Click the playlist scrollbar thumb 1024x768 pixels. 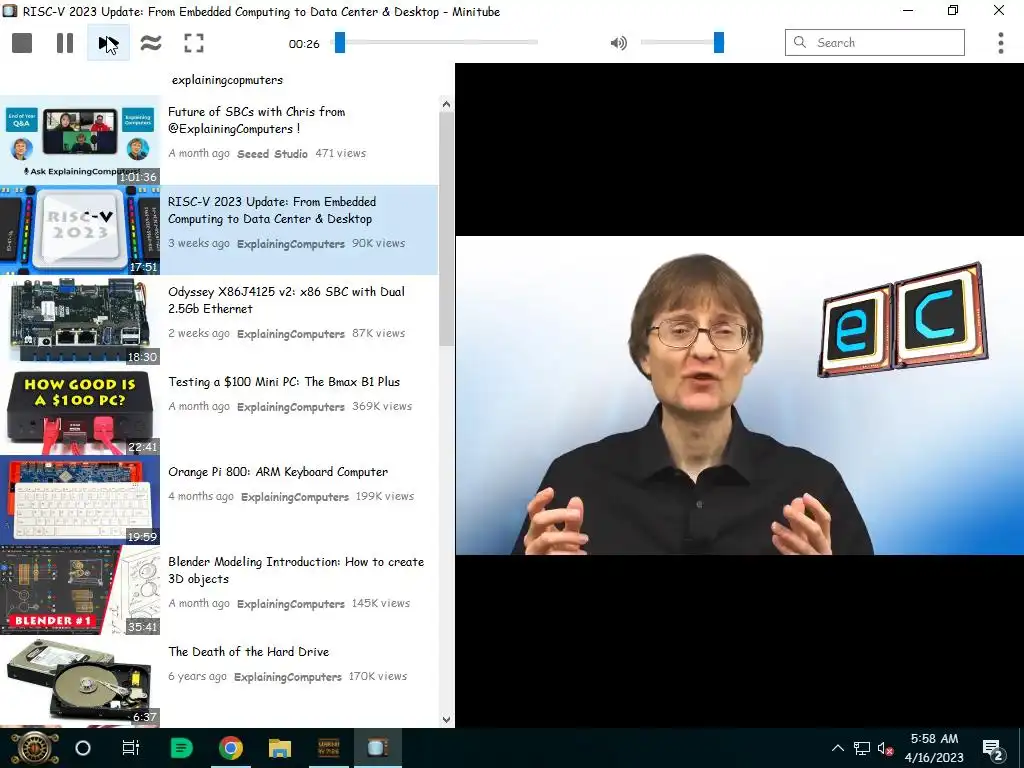447,229
